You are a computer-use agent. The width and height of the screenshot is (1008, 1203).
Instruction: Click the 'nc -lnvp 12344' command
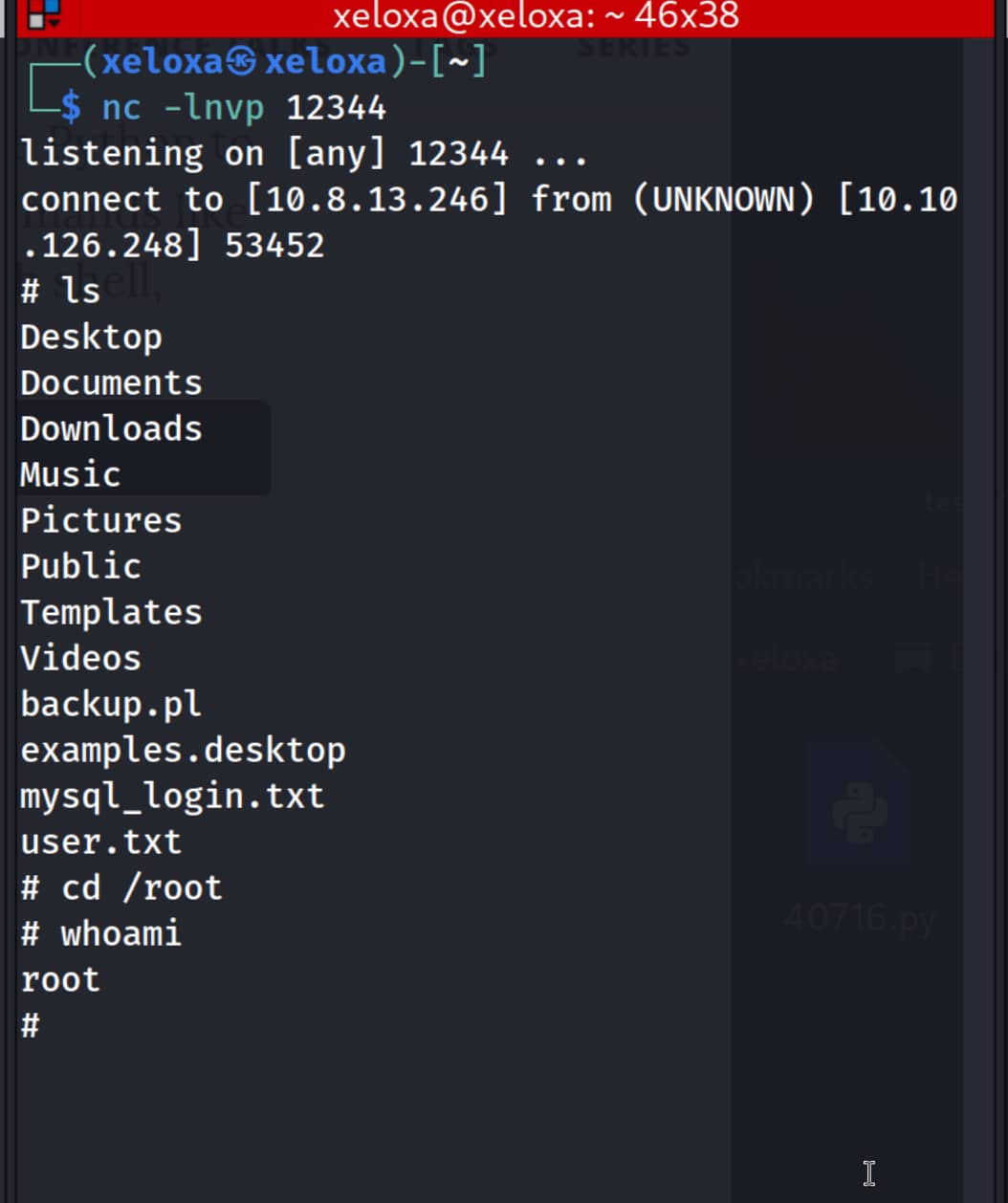point(244,108)
